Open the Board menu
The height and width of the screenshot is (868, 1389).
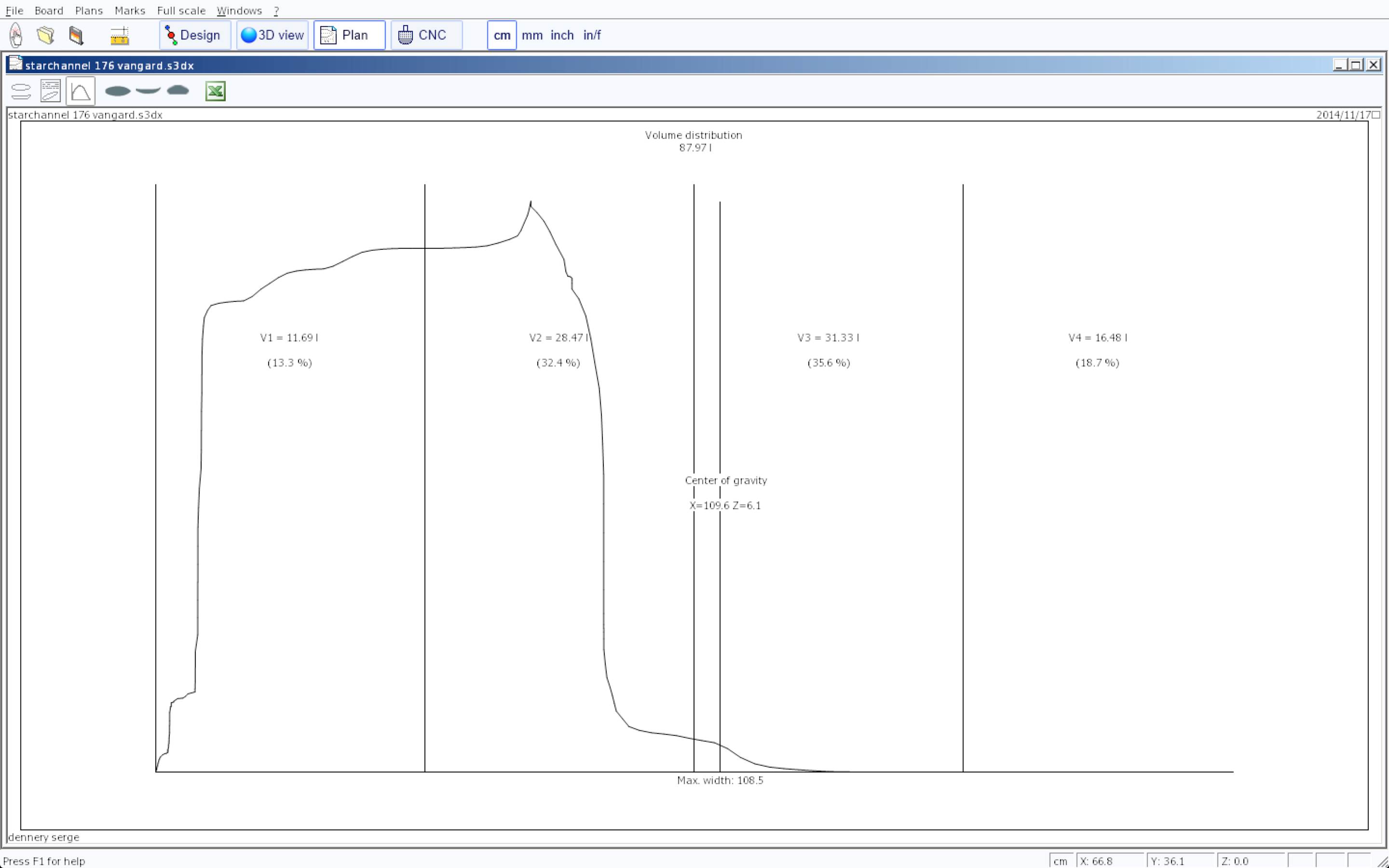tap(49, 10)
